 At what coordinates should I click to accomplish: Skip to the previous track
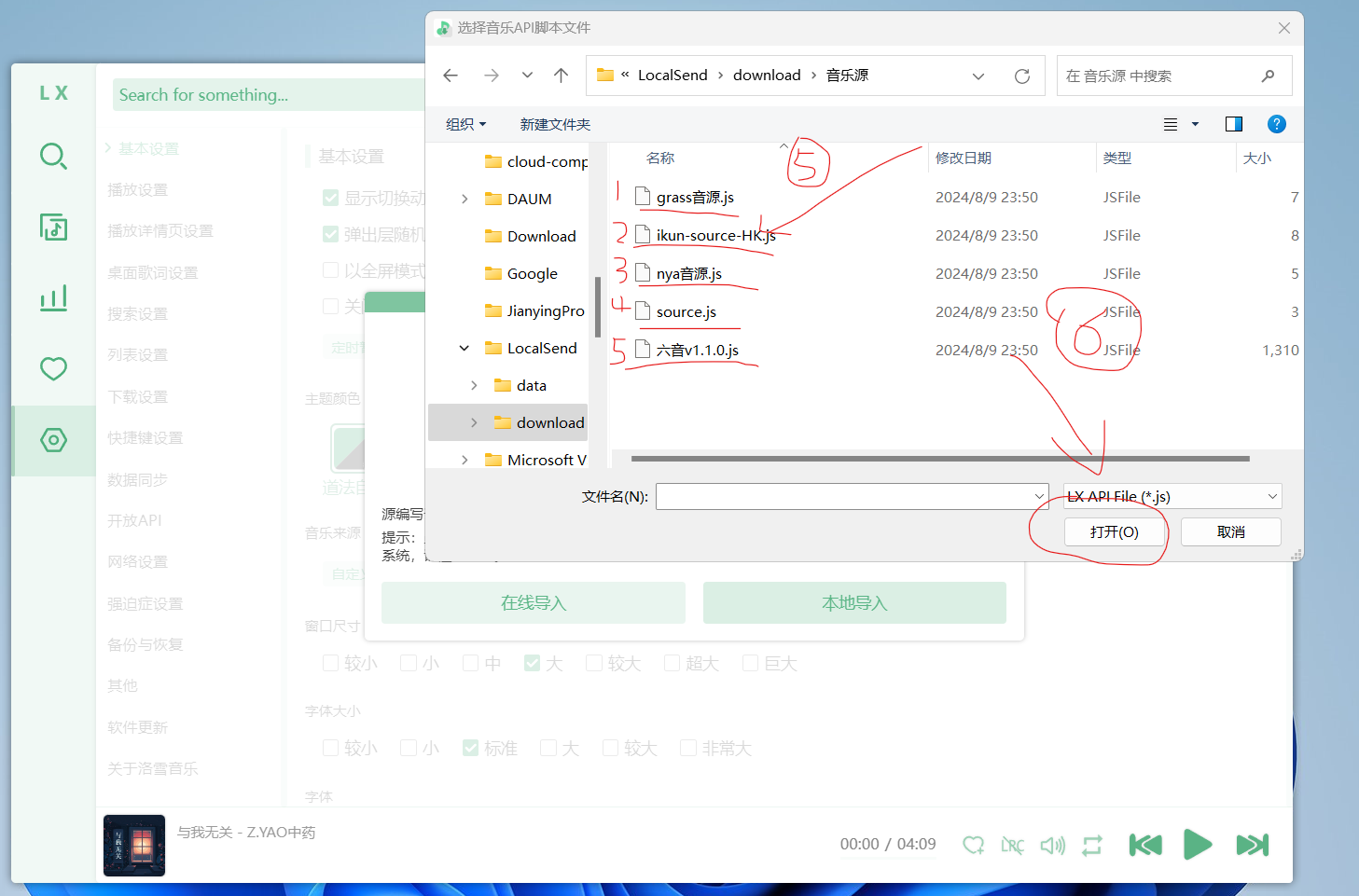[1145, 845]
